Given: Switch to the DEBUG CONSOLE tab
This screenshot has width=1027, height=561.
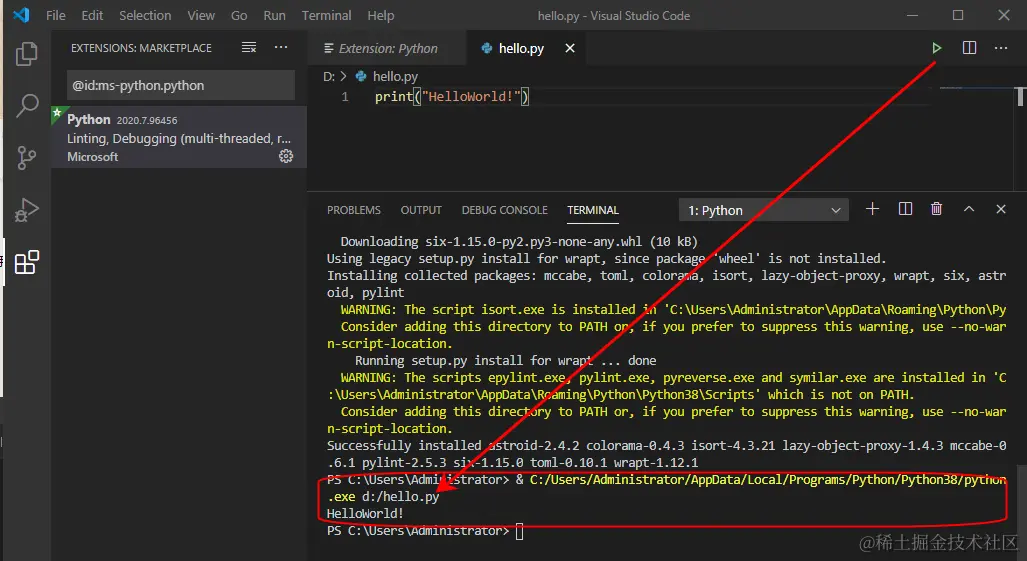Looking at the screenshot, I should pos(504,210).
